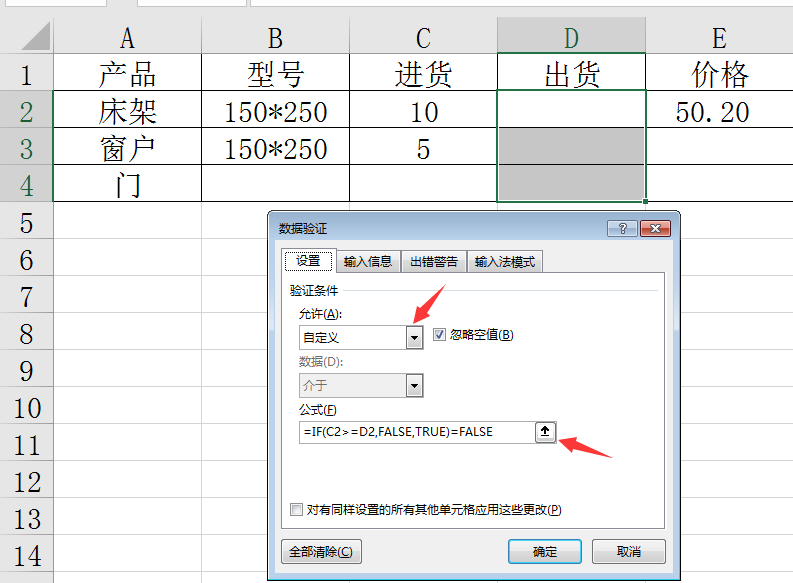The image size is (793, 583).
Task: Select row 13 header
Action: pos(26,516)
